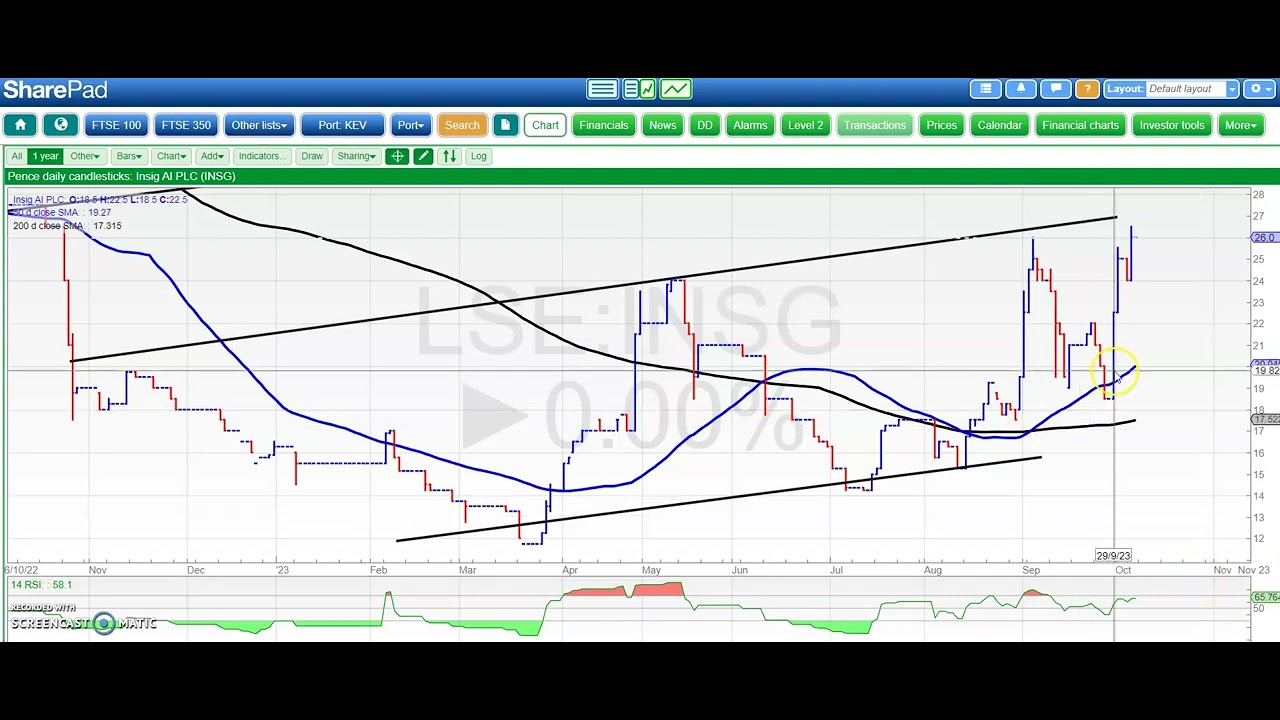Open the alarm bell notifications icon
Screen dimensions: 1280x720
1021,89
